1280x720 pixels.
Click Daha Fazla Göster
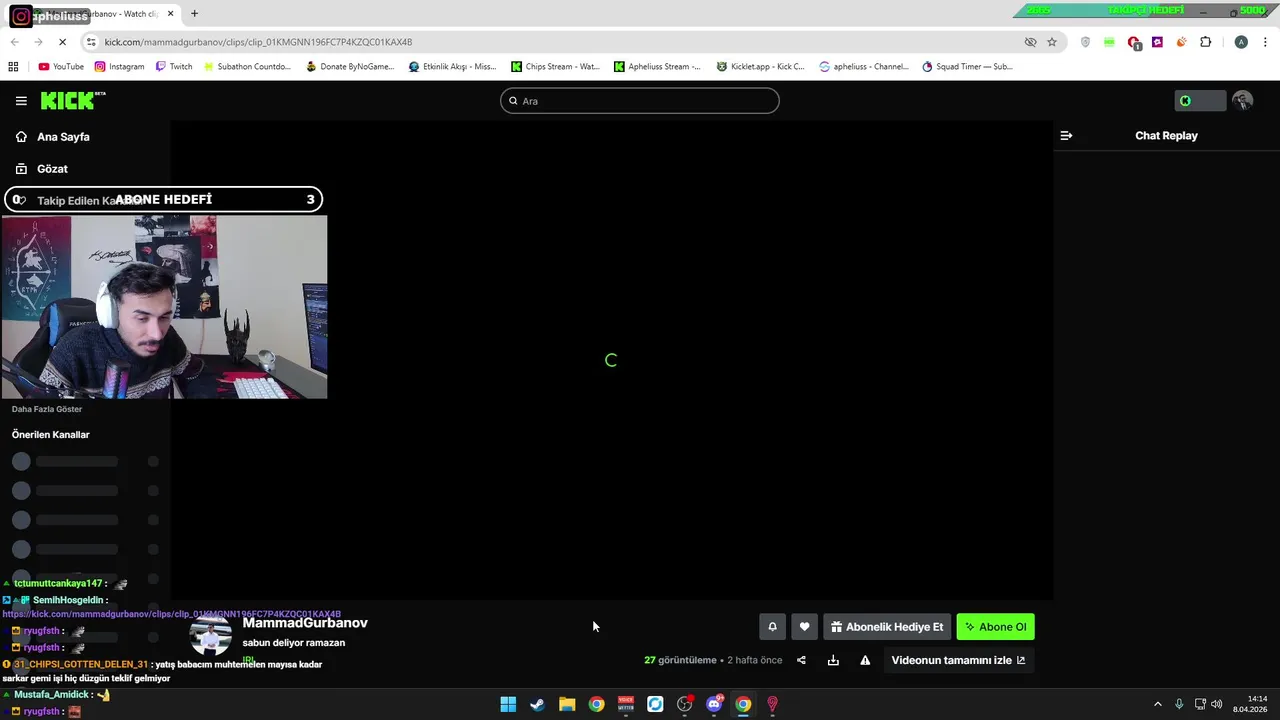(x=47, y=409)
